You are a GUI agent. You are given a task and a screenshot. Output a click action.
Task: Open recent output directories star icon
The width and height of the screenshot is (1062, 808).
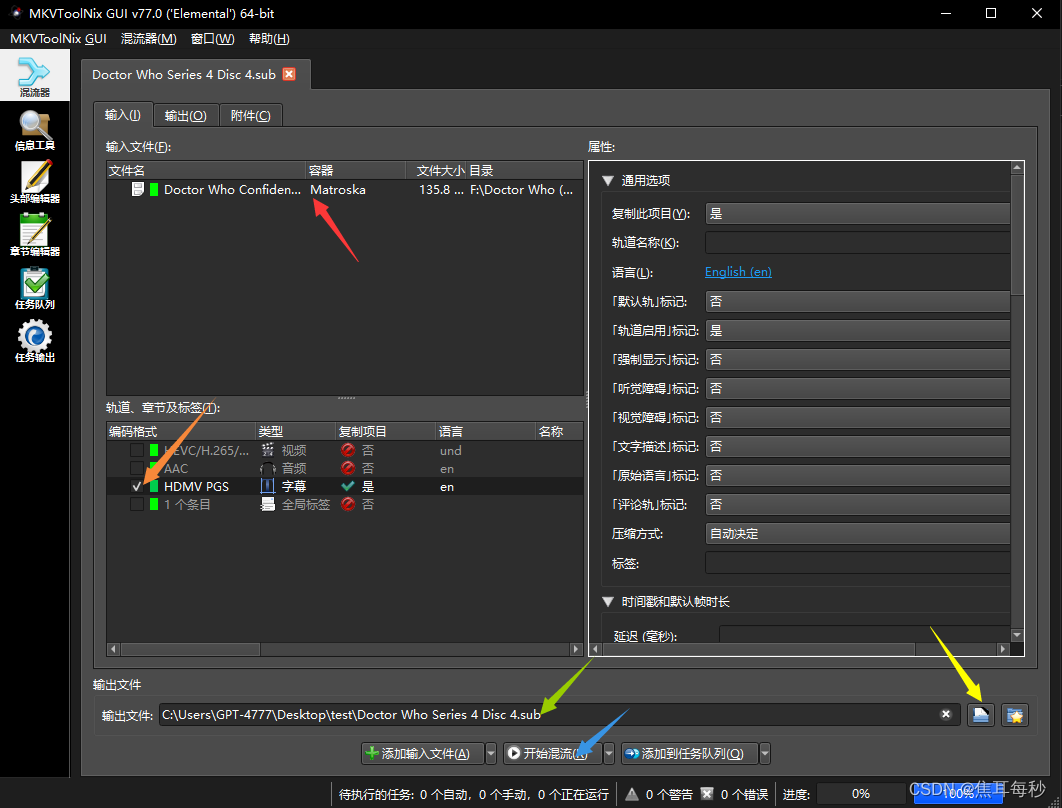click(x=1015, y=715)
